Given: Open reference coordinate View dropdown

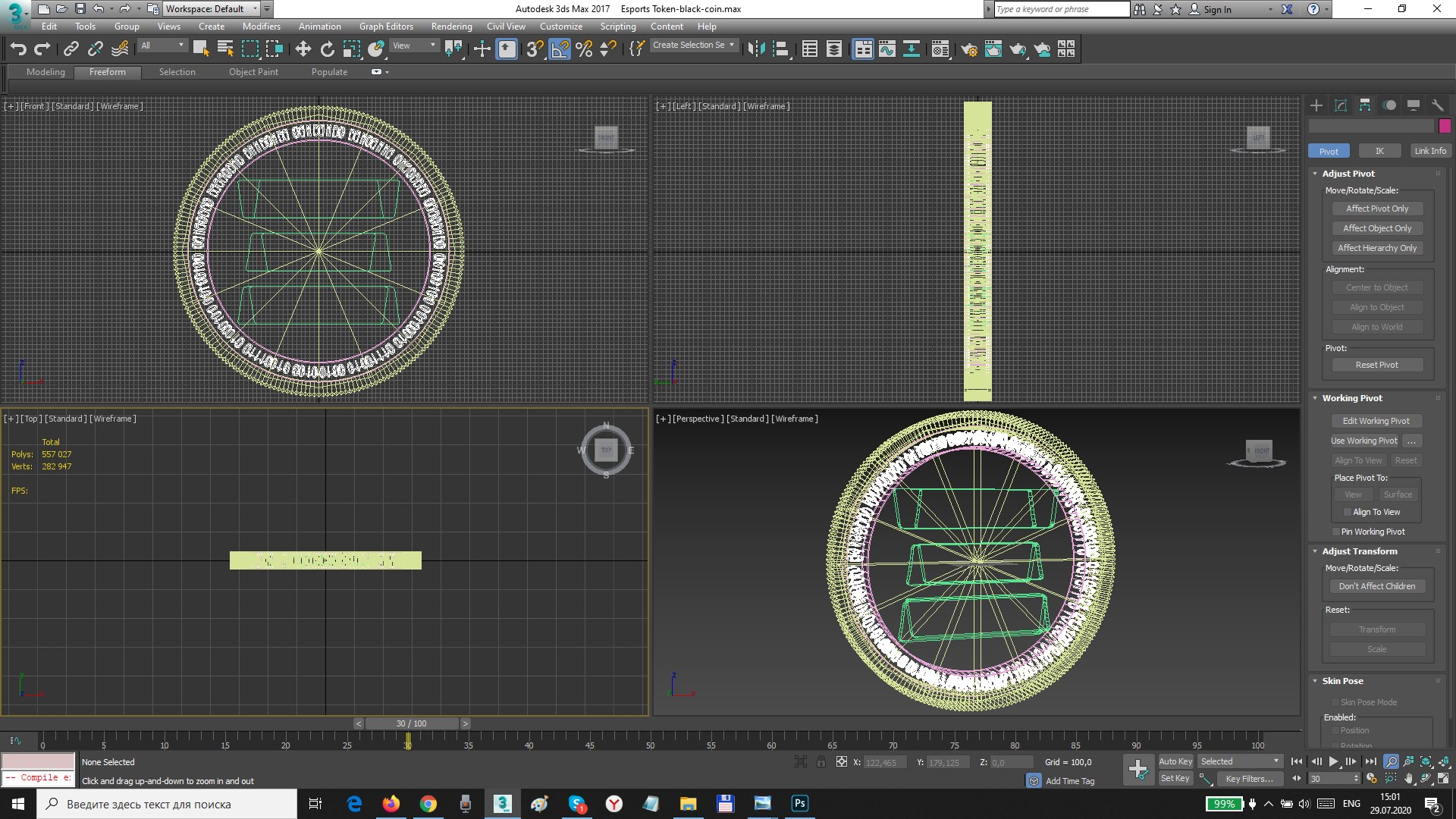Looking at the screenshot, I should [x=414, y=45].
